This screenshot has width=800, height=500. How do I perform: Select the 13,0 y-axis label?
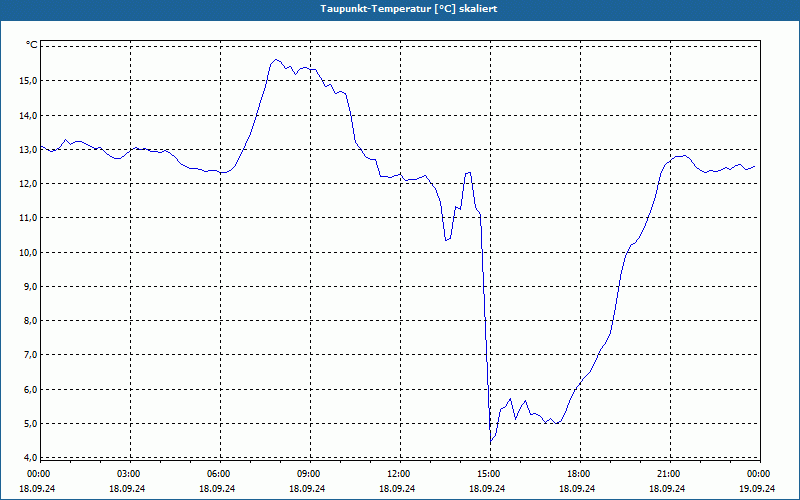click(x=28, y=149)
